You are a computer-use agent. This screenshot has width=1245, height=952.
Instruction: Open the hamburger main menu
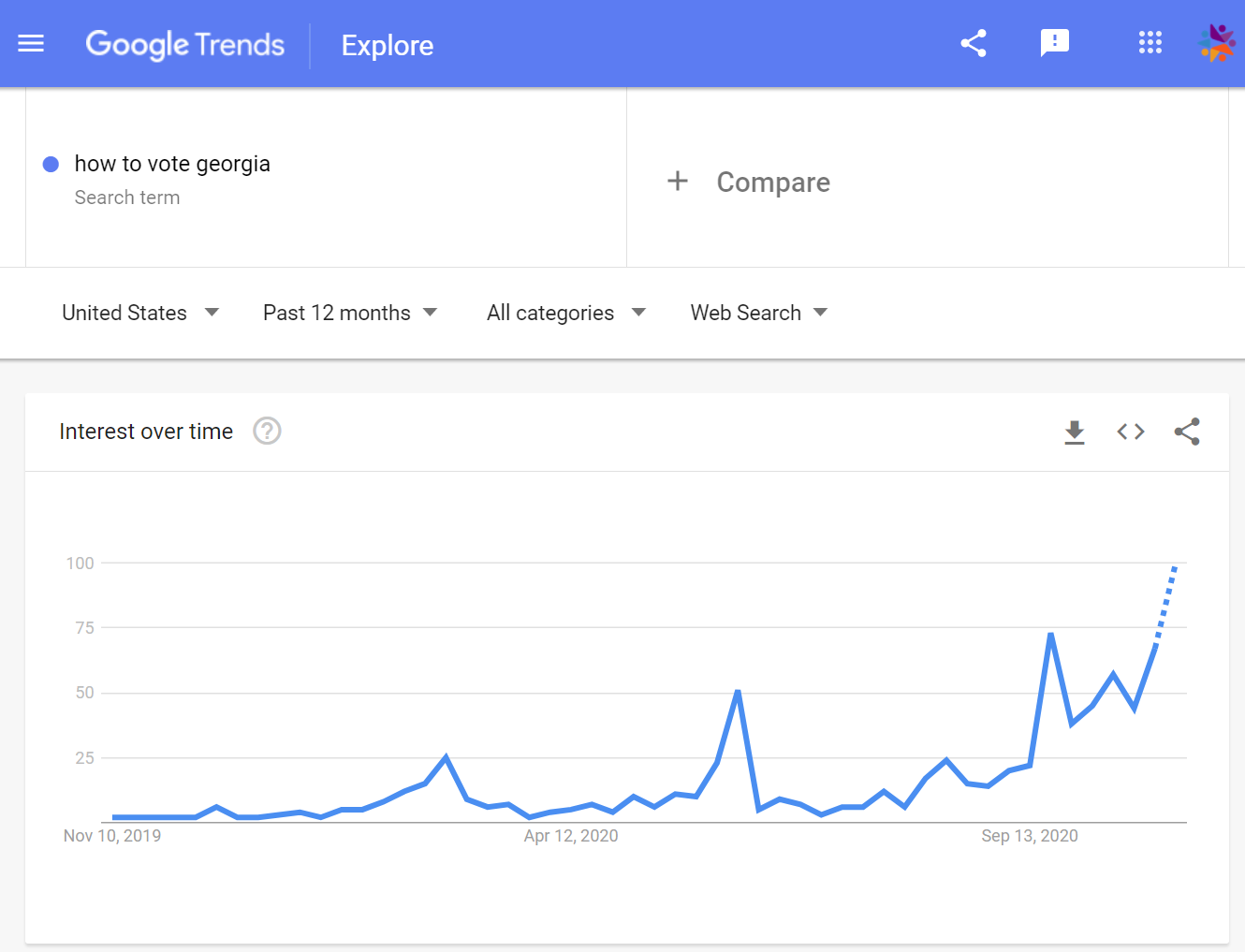(x=31, y=43)
